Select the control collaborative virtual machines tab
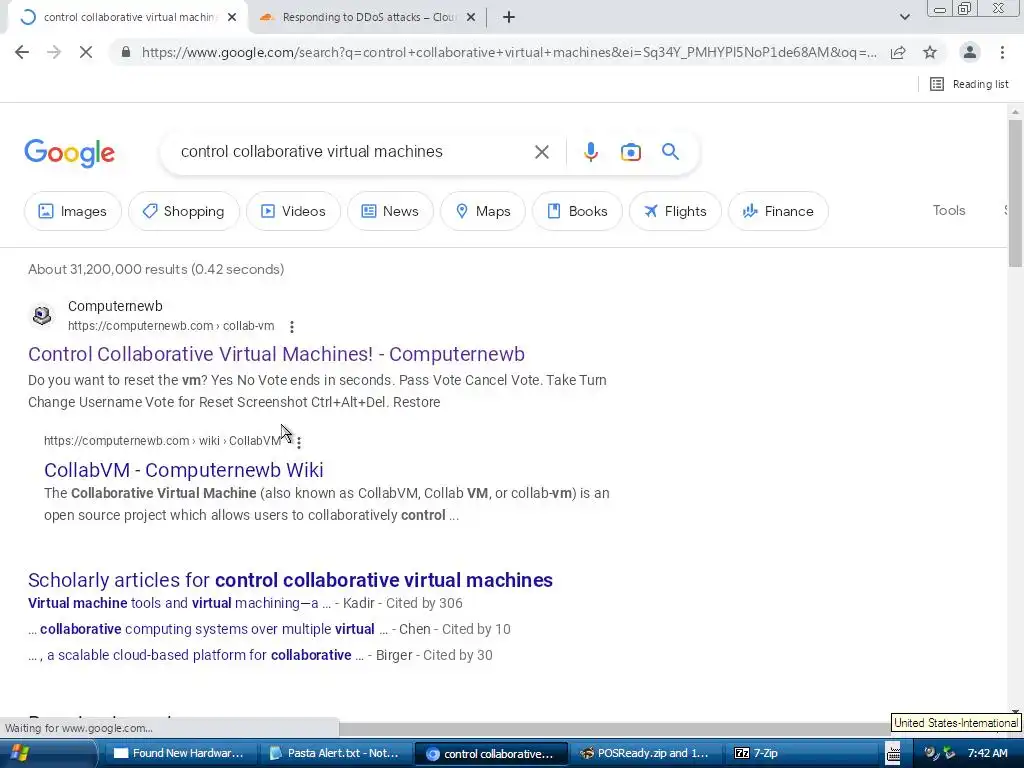 pyautogui.click(x=127, y=17)
